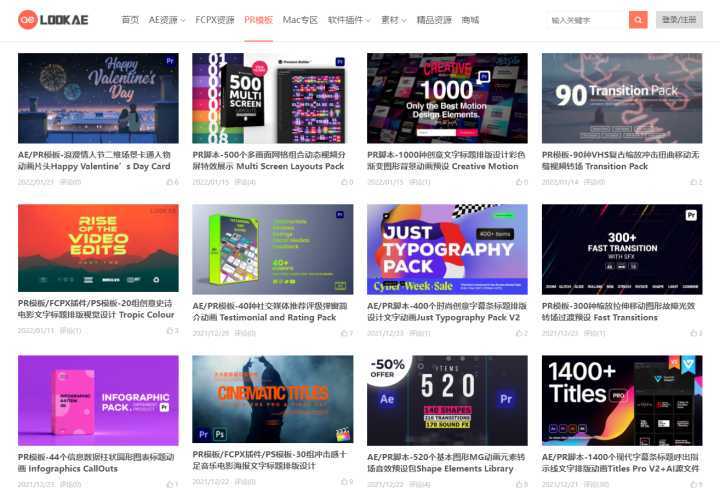Click the 登录/注册 button
This screenshot has height=494, width=720.
pyautogui.click(x=679, y=20)
